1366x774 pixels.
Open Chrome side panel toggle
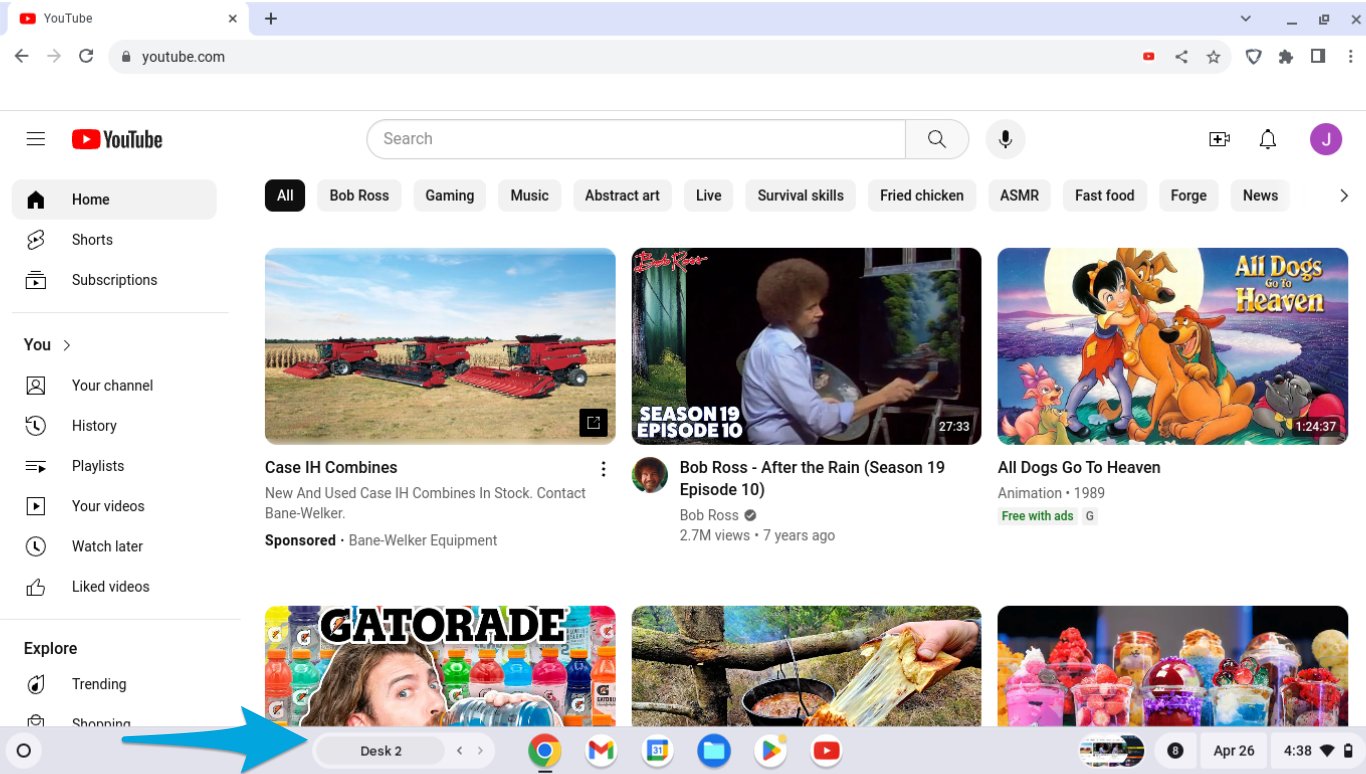coord(1318,57)
